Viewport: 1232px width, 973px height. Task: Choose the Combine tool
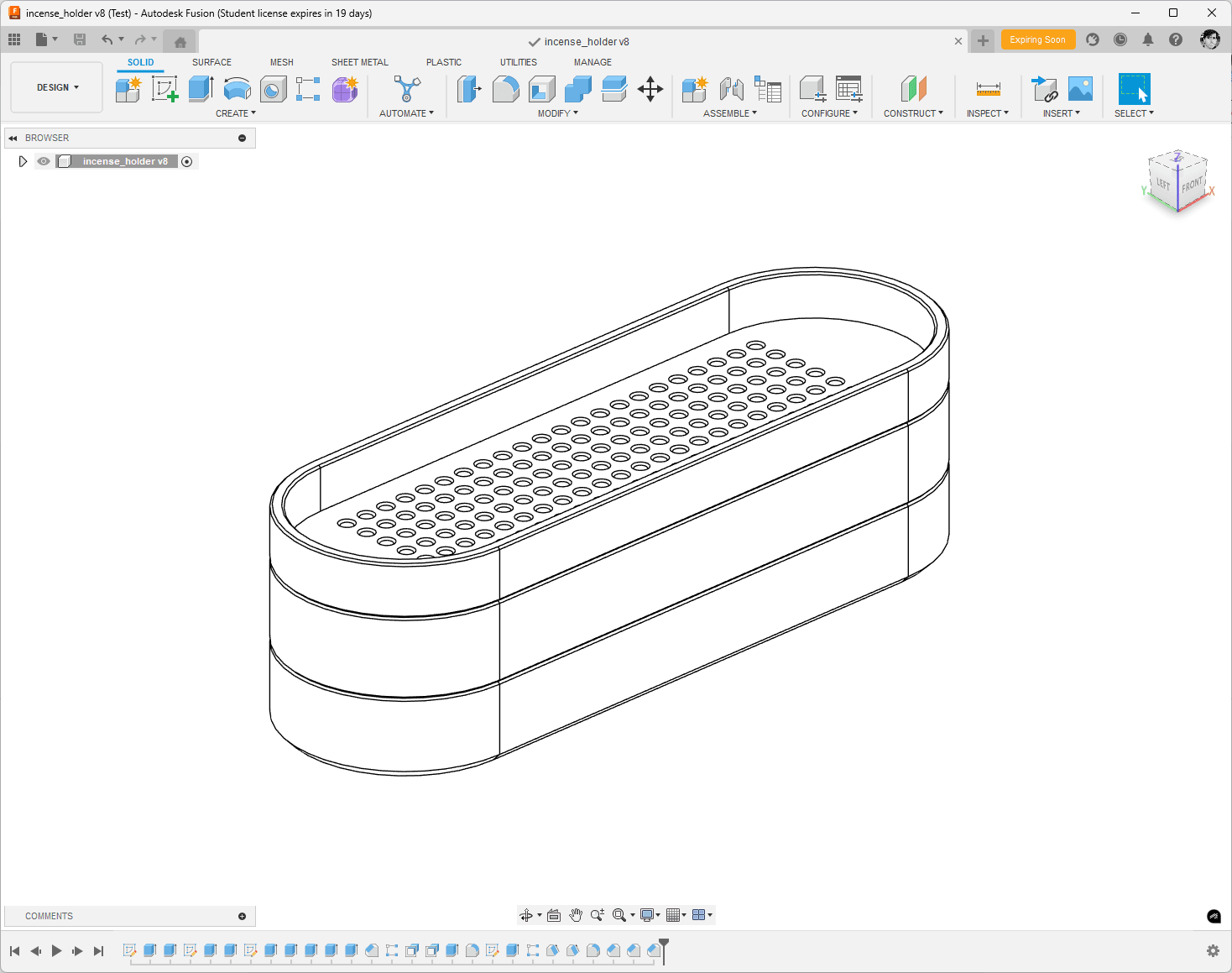tap(578, 89)
